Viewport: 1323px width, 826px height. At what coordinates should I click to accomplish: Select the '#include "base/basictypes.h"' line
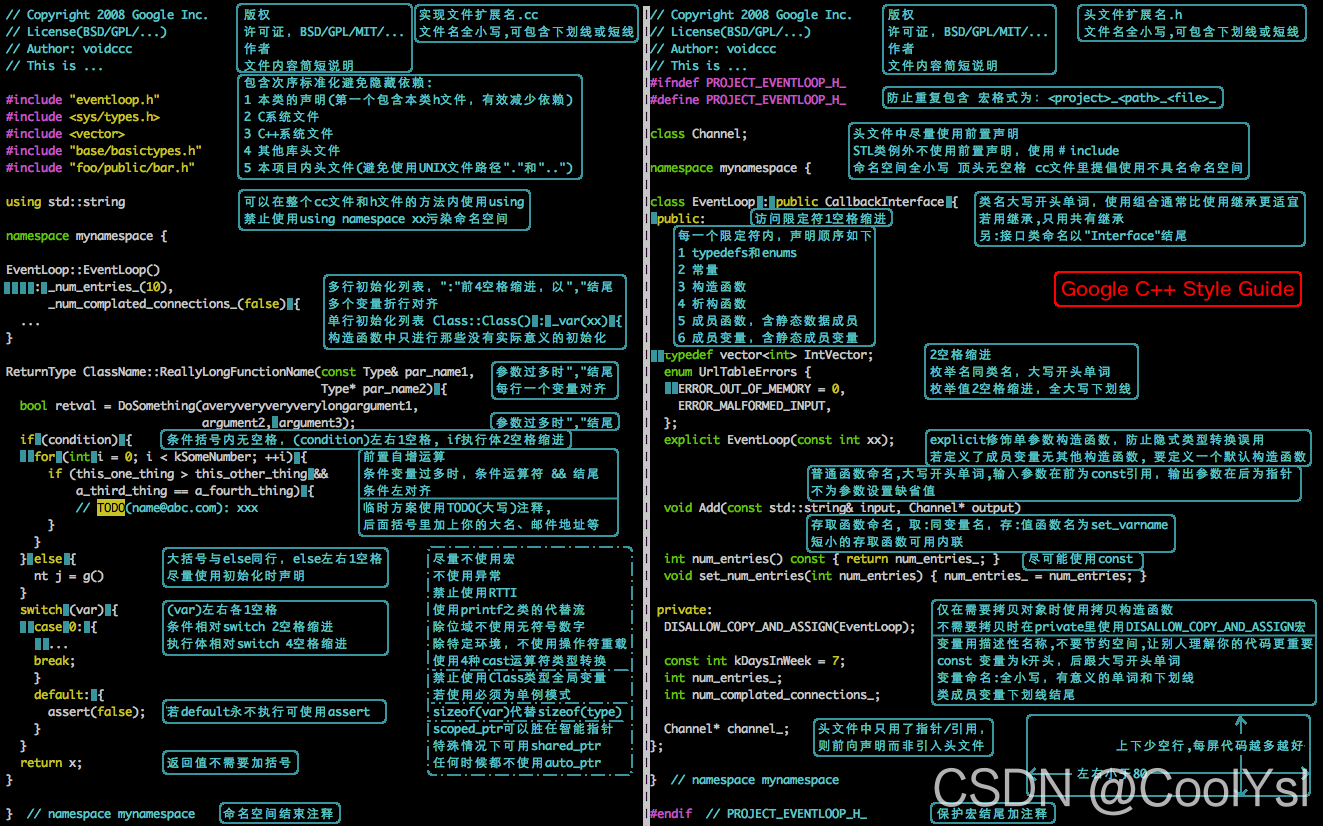pos(104,151)
